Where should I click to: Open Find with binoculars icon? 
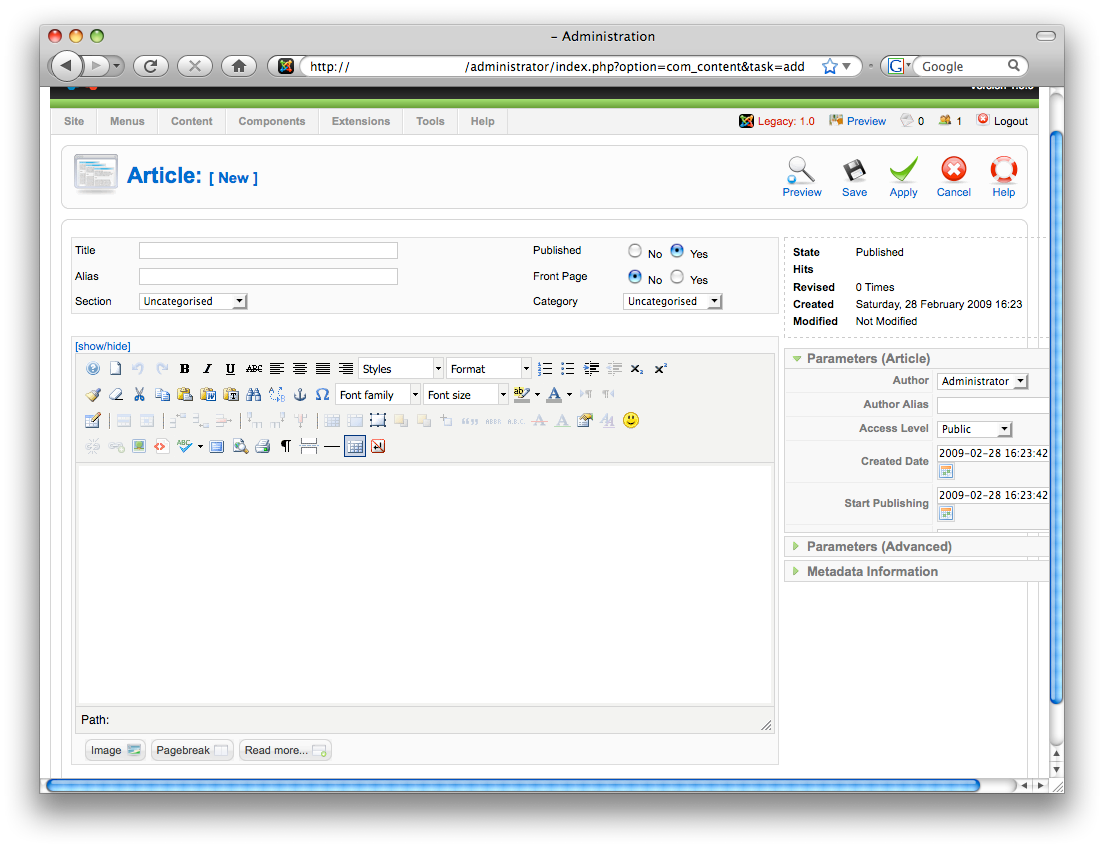(253, 394)
